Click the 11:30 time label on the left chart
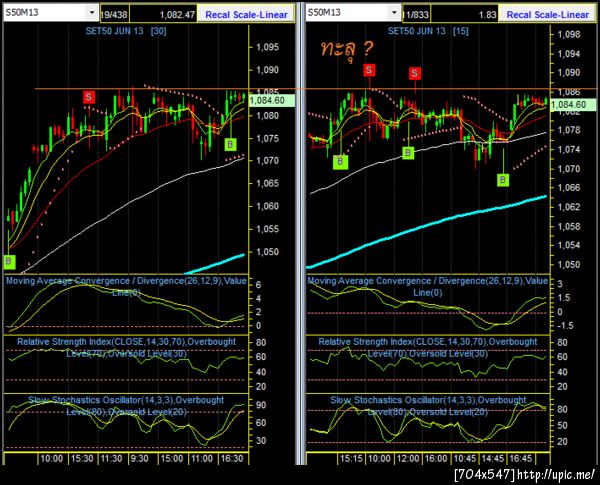Image resolution: width=600 pixels, height=485 pixels. (x=111, y=458)
